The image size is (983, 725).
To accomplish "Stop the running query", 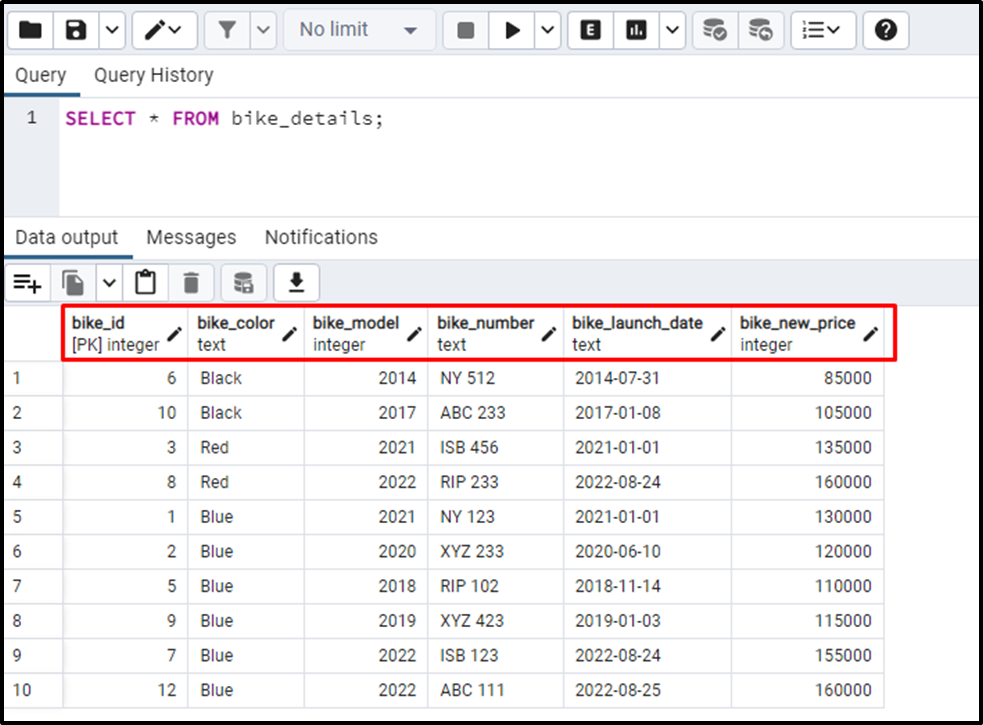I will pos(464,30).
